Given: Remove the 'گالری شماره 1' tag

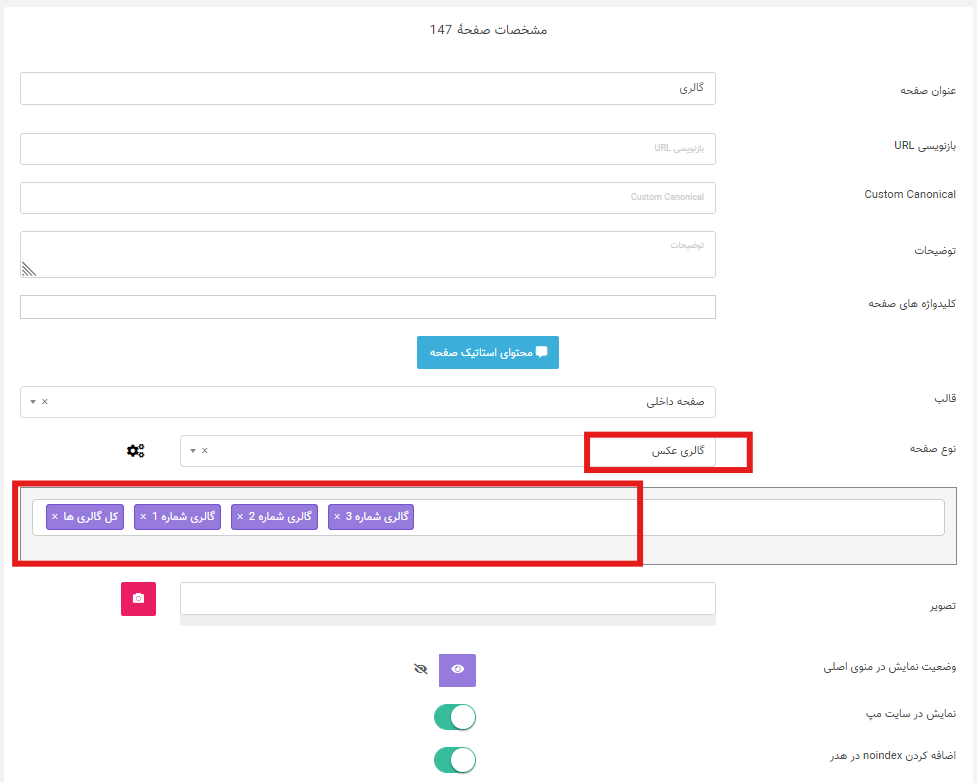Looking at the screenshot, I should click(143, 517).
